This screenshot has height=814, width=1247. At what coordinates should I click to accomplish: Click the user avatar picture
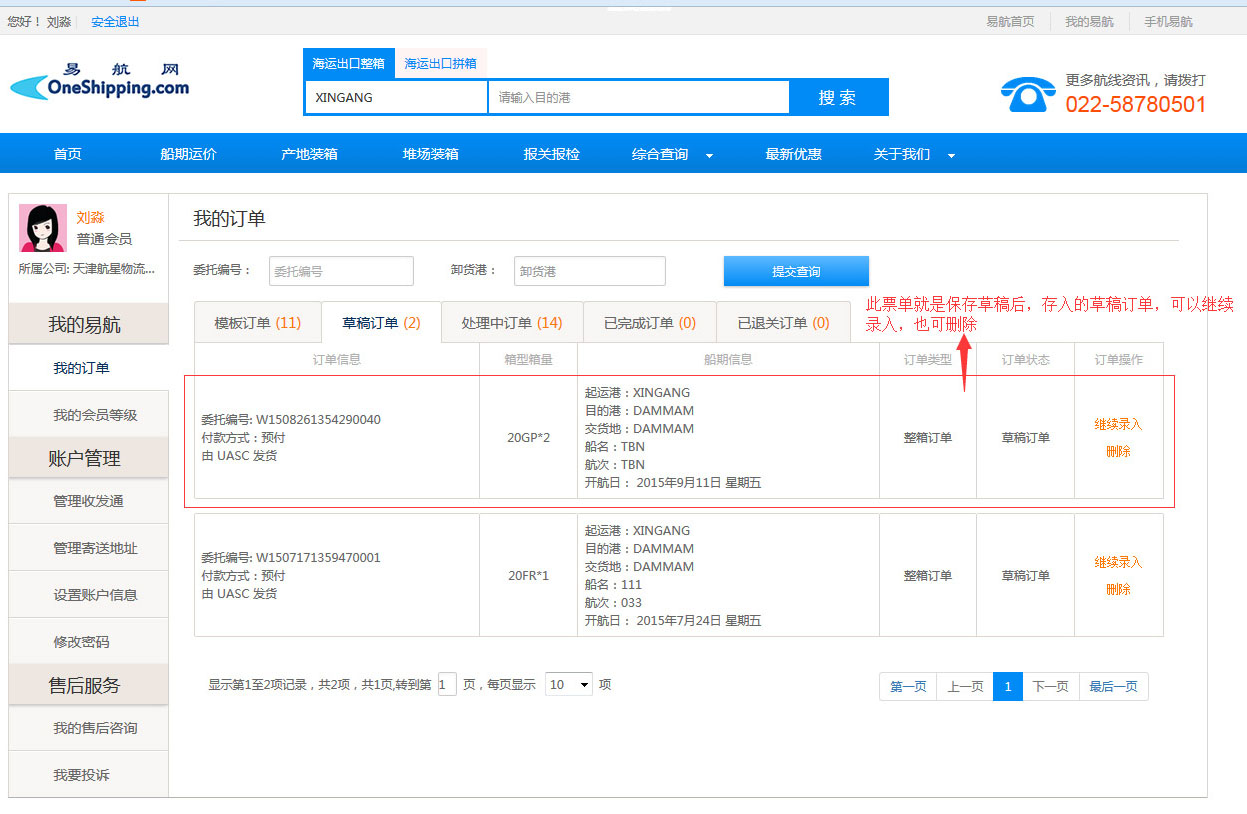[x=43, y=228]
